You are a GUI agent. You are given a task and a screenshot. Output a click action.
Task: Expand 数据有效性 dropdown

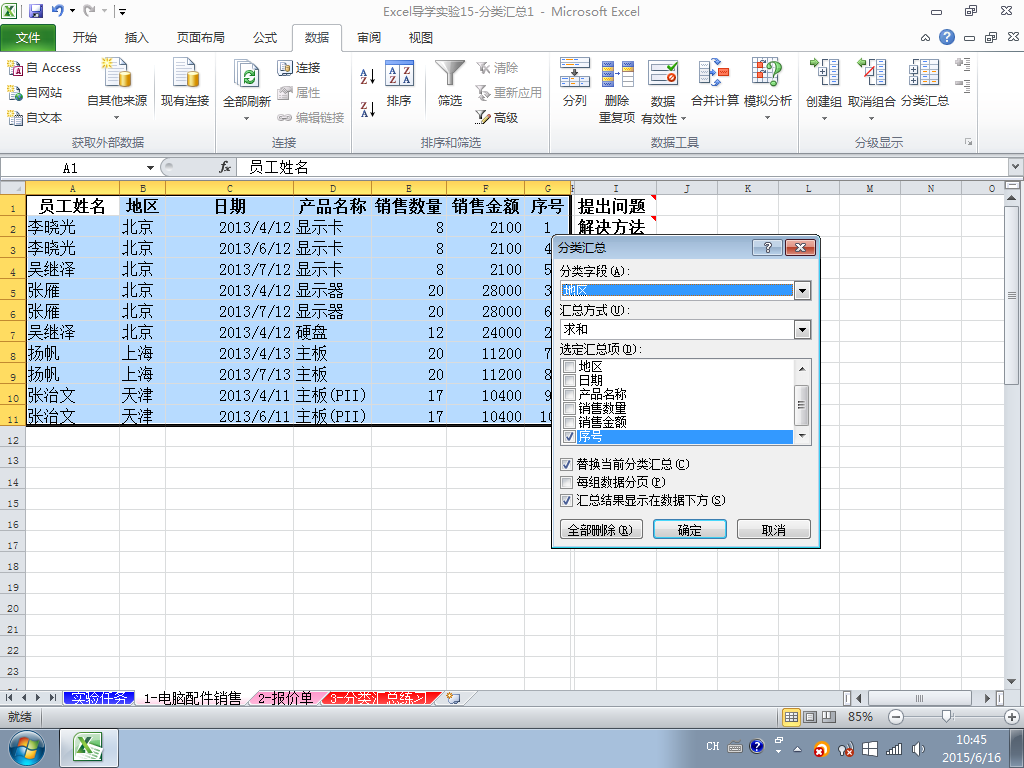[683, 119]
